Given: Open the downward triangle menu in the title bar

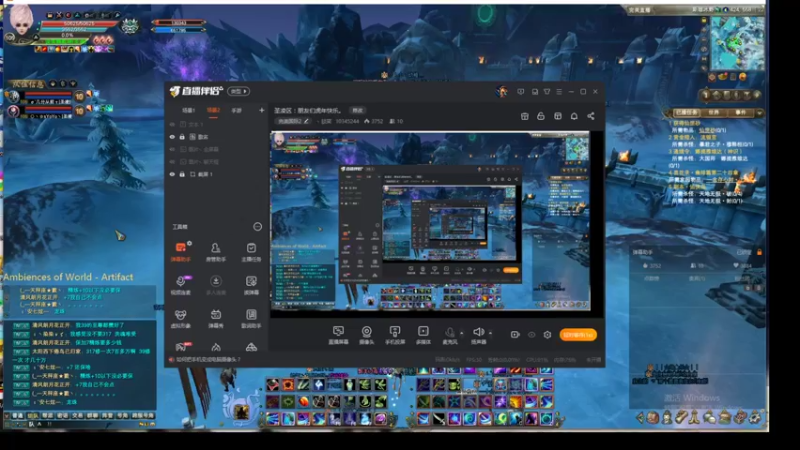Looking at the screenshot, I should [x=547, y=92].
